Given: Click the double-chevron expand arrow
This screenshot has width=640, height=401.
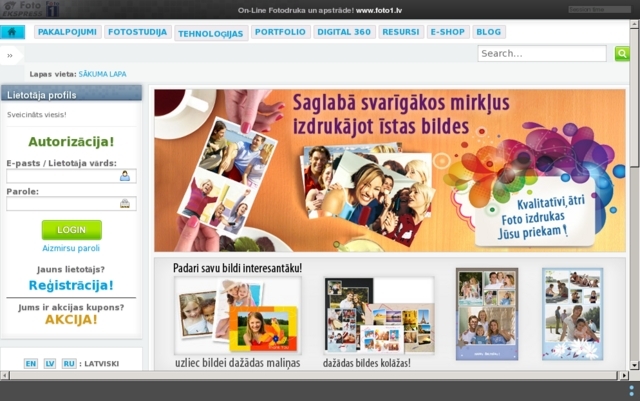Looking at the screenshot, I should [x=10, y=56].
